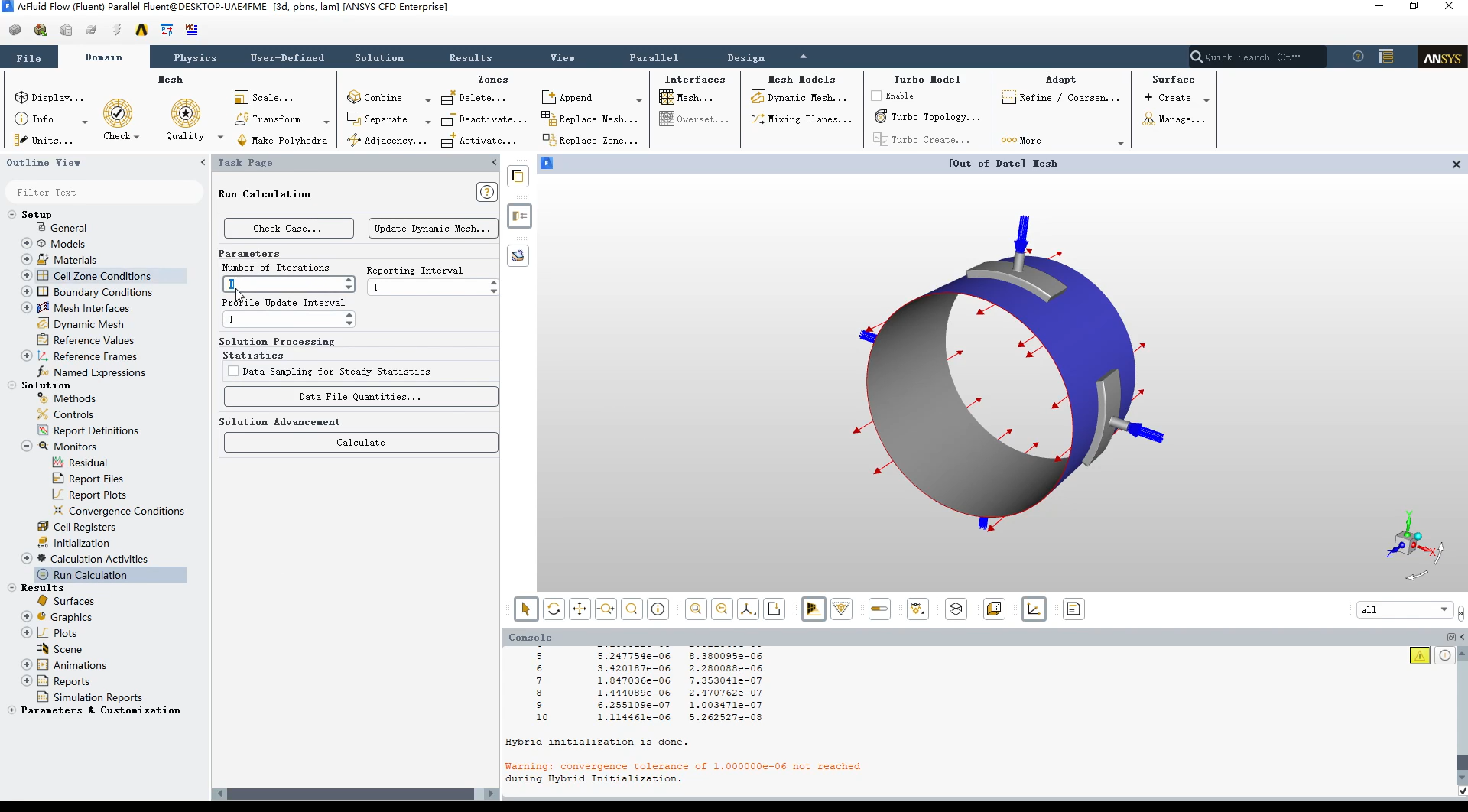Open axis orientation view options

748,609
